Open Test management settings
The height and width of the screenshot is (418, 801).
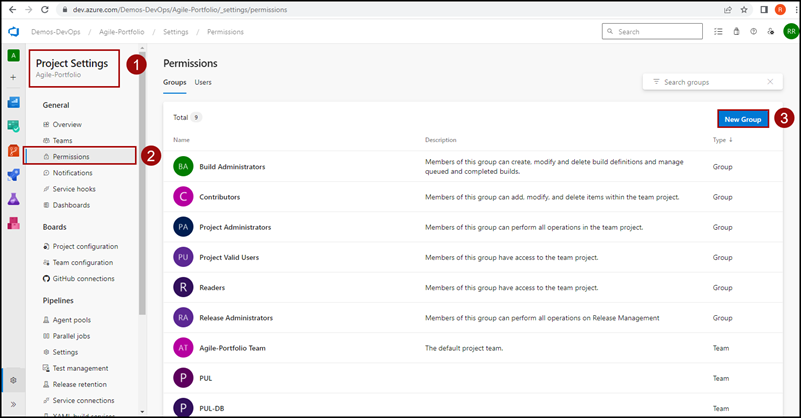80,368
